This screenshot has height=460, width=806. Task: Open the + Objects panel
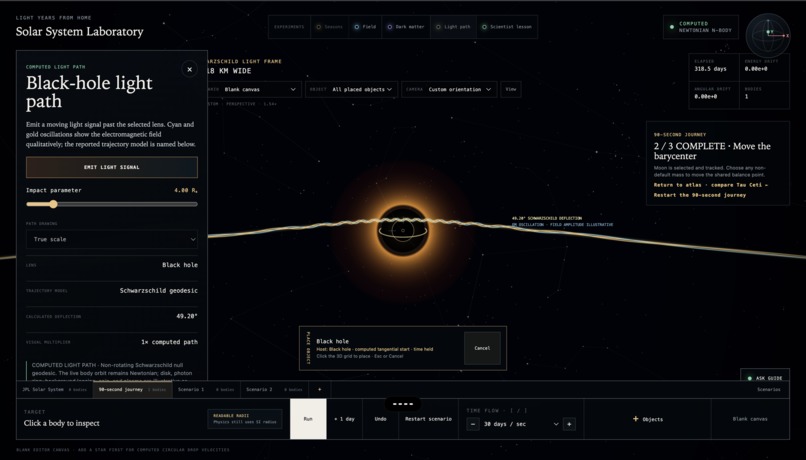pos(648,419)
